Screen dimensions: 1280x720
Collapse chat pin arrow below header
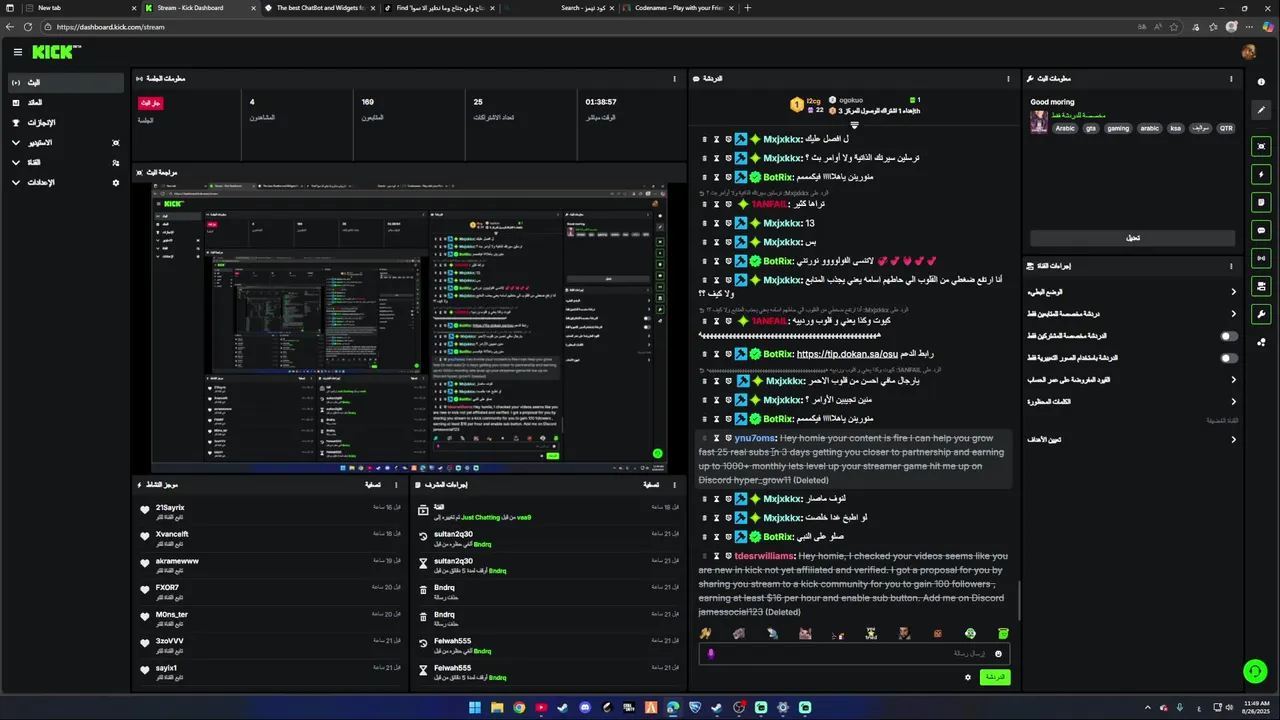854,125
